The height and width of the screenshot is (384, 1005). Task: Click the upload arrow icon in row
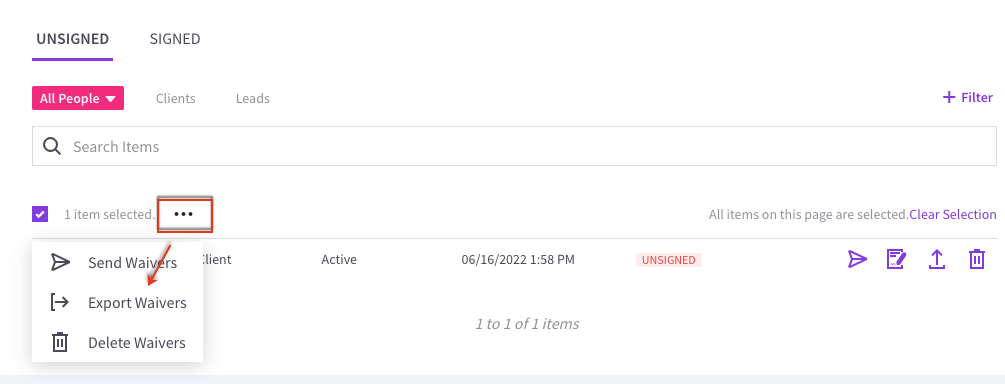coord(936,260)
